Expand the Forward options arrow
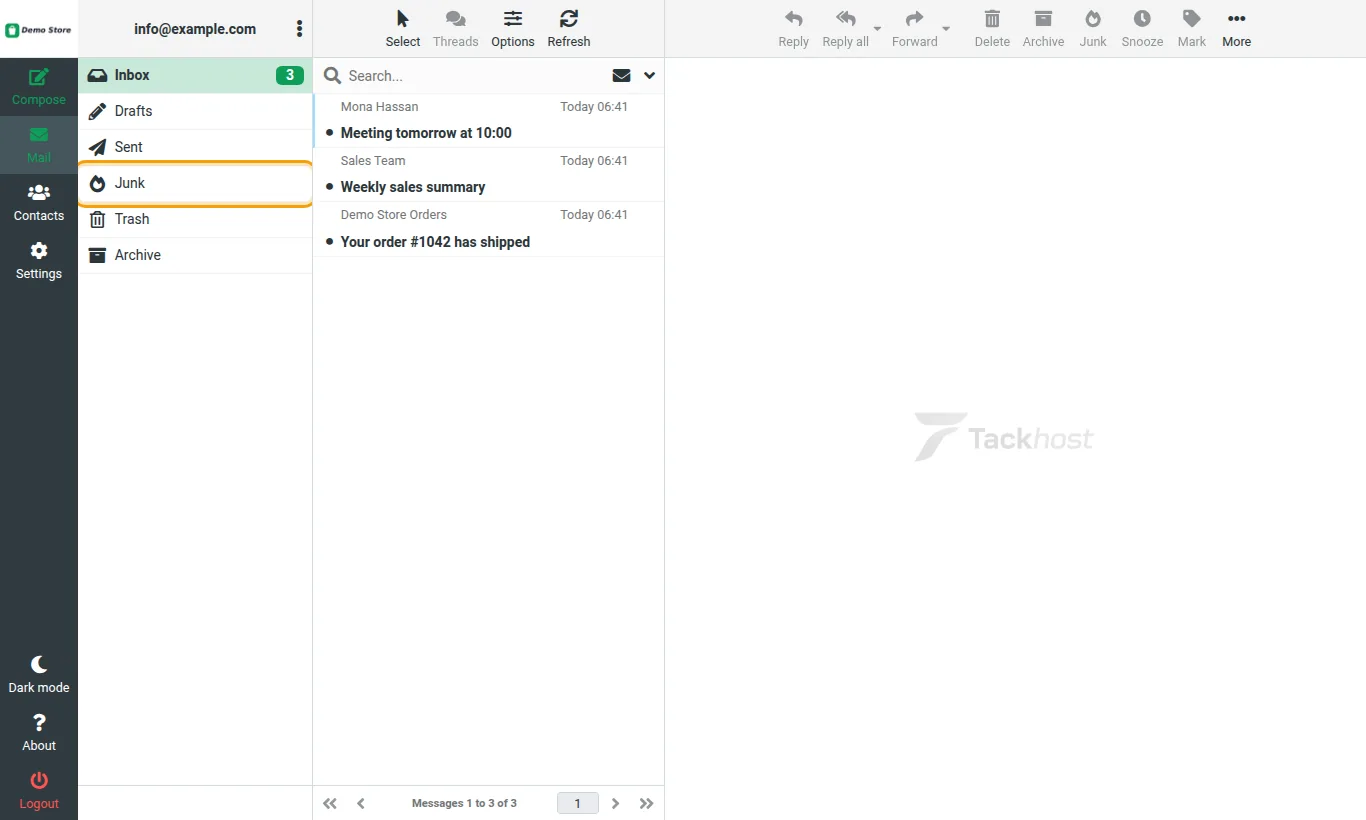Viewport: 1366px width, 820px height. point(947,29)
